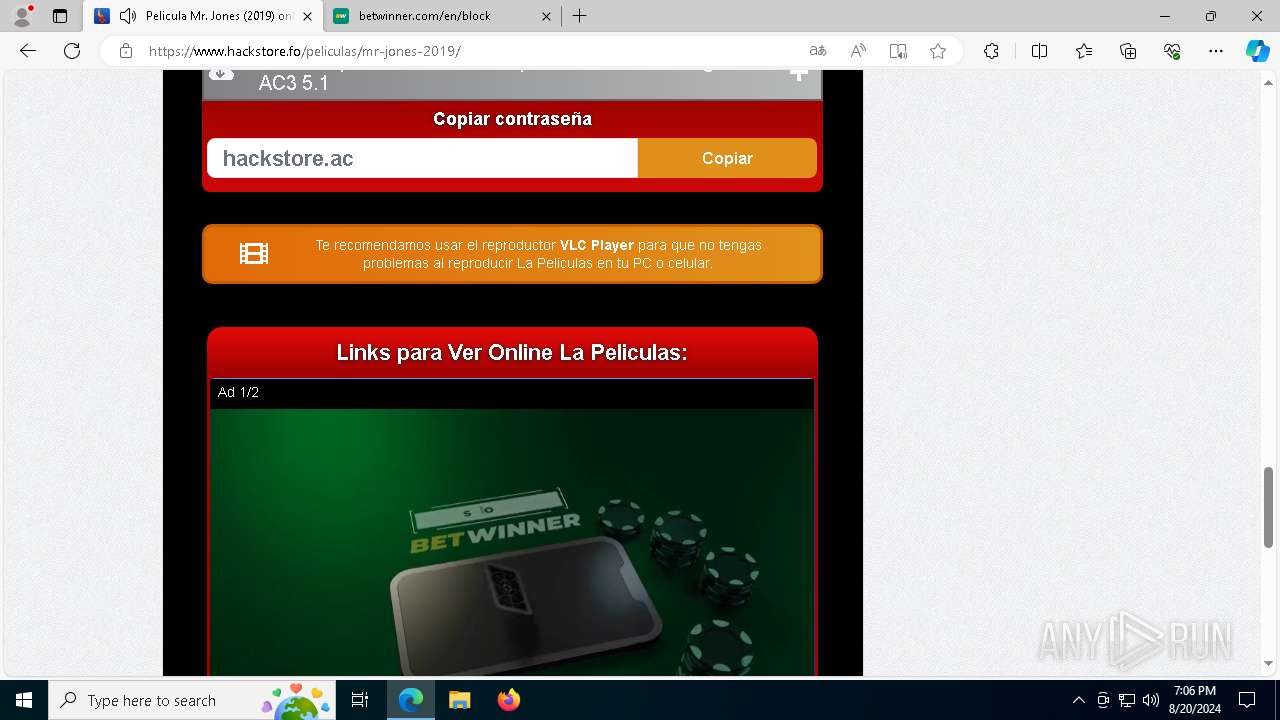The image size is (1280, 720).
Task: Open tab actions menu icon
Action: coord(60,16)
